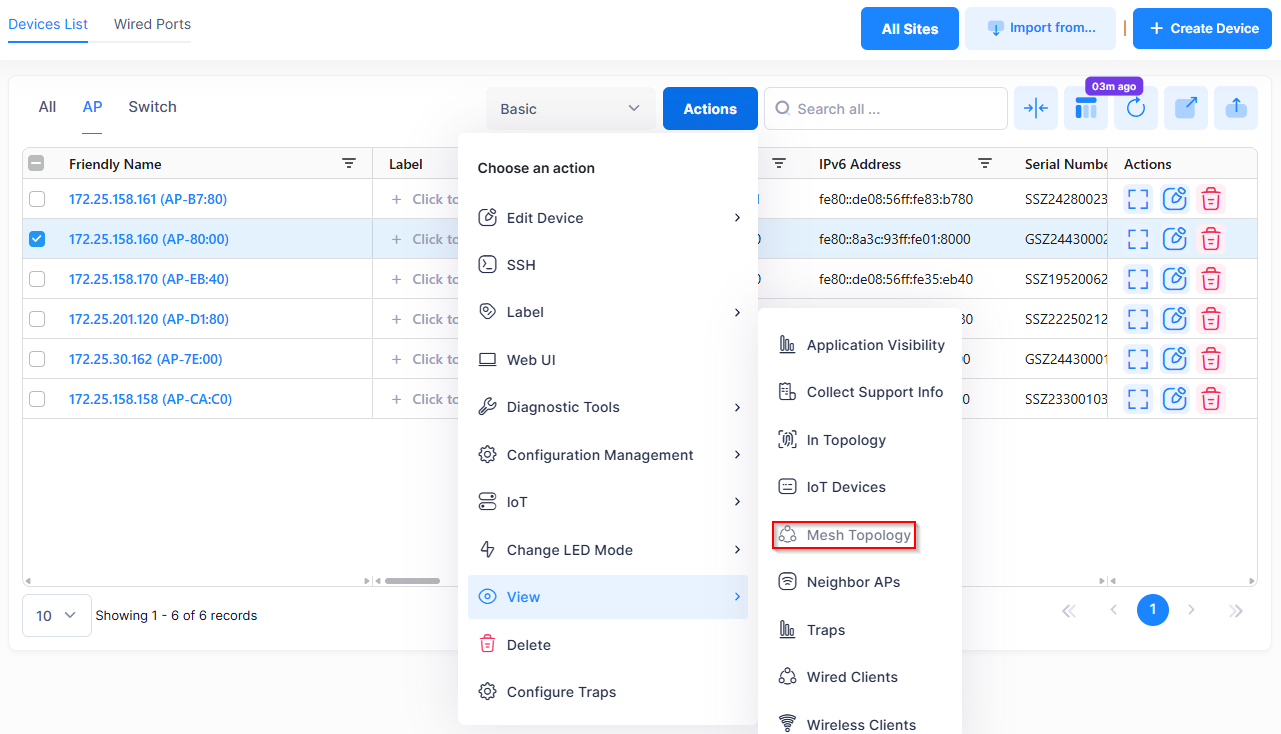The image size is (1281, 734).
Task: Expand details icon for 172.25.201.120 row
Action: [x=1137, y=319]
